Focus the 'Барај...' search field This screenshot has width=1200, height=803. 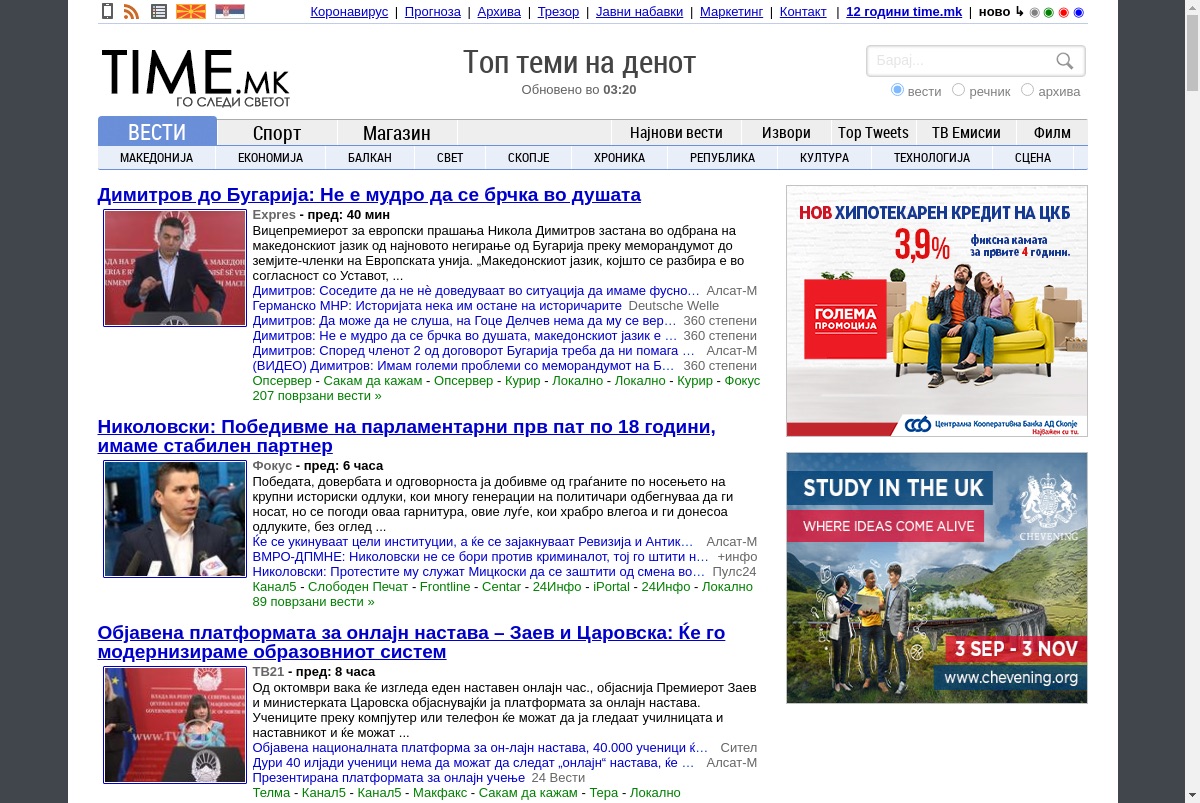[962, 61]
